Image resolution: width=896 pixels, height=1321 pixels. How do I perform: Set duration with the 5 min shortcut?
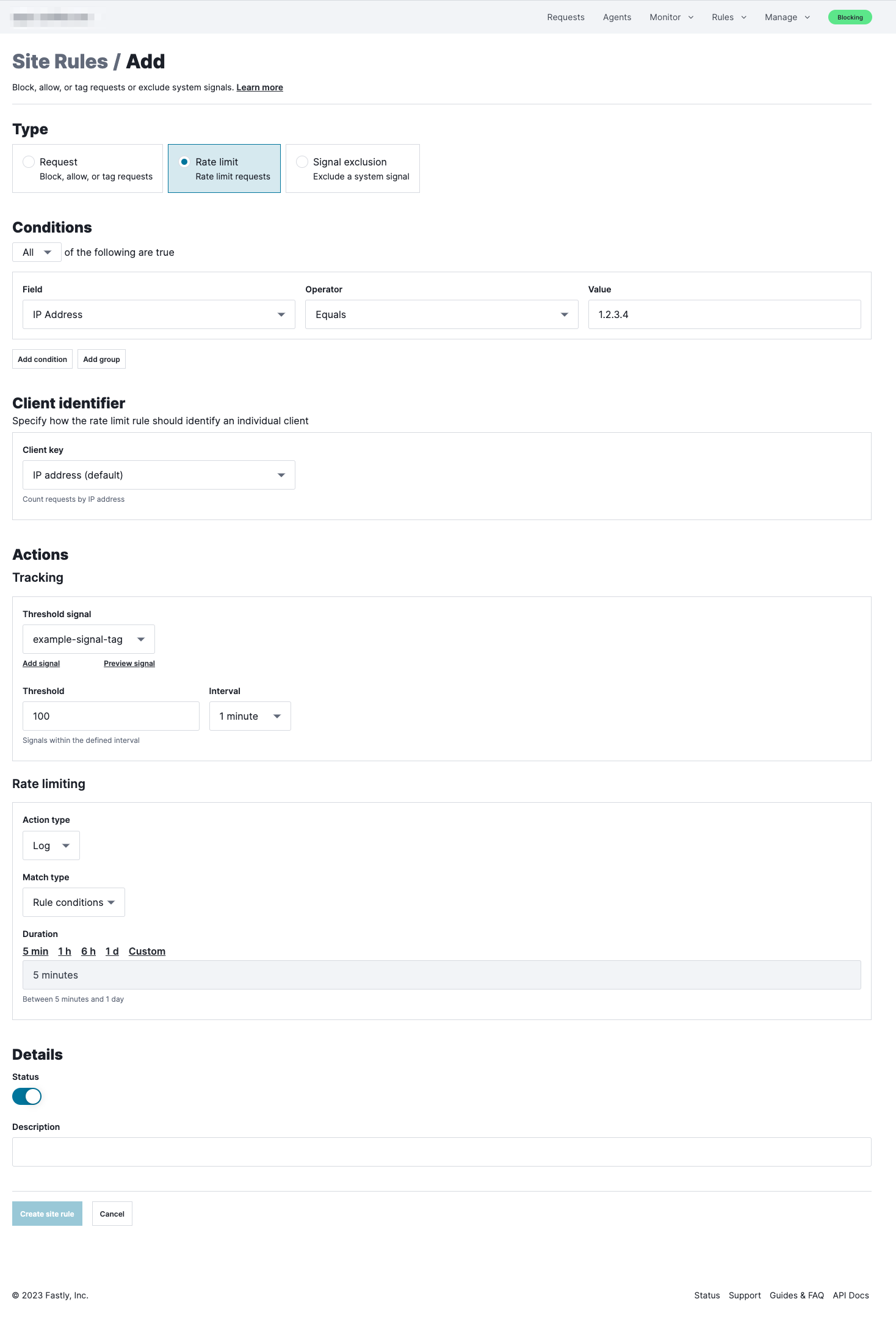click(35, 951)
